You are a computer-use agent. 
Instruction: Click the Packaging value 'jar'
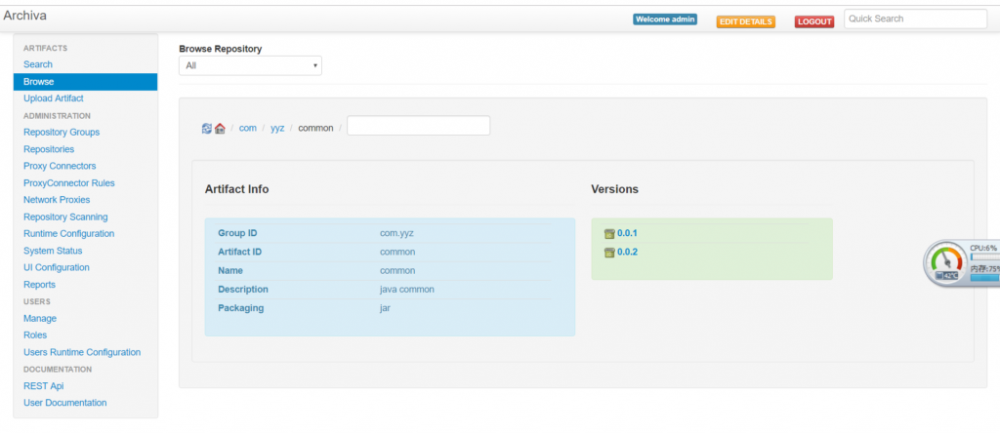click(385, 308)
